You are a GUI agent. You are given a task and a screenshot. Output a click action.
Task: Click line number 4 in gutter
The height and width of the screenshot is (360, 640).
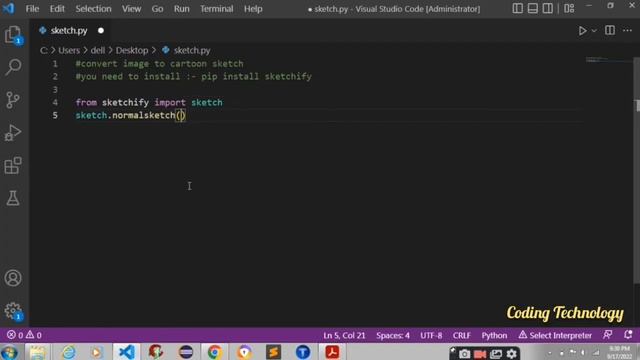pyautogui.click(x=55, y=102)
